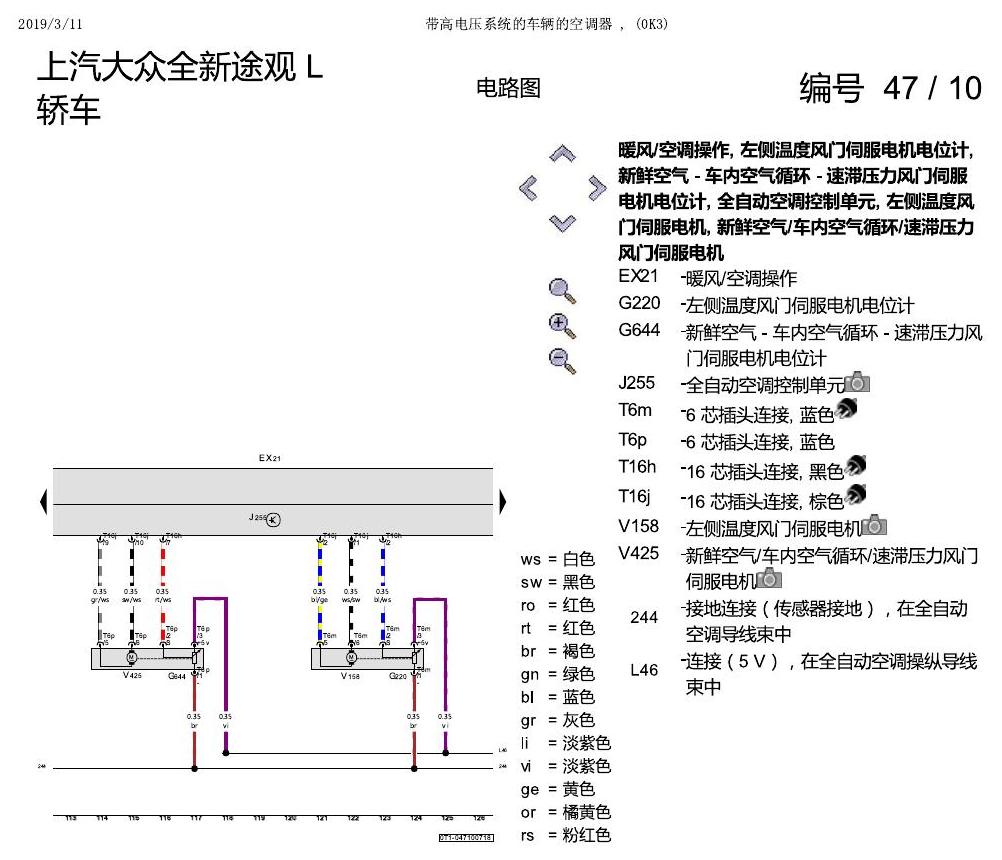The height and width of the screenshot is (860, 1002).
Task: Click the 'rs = 粉红色' color code entry
Action: pos(566,835)
